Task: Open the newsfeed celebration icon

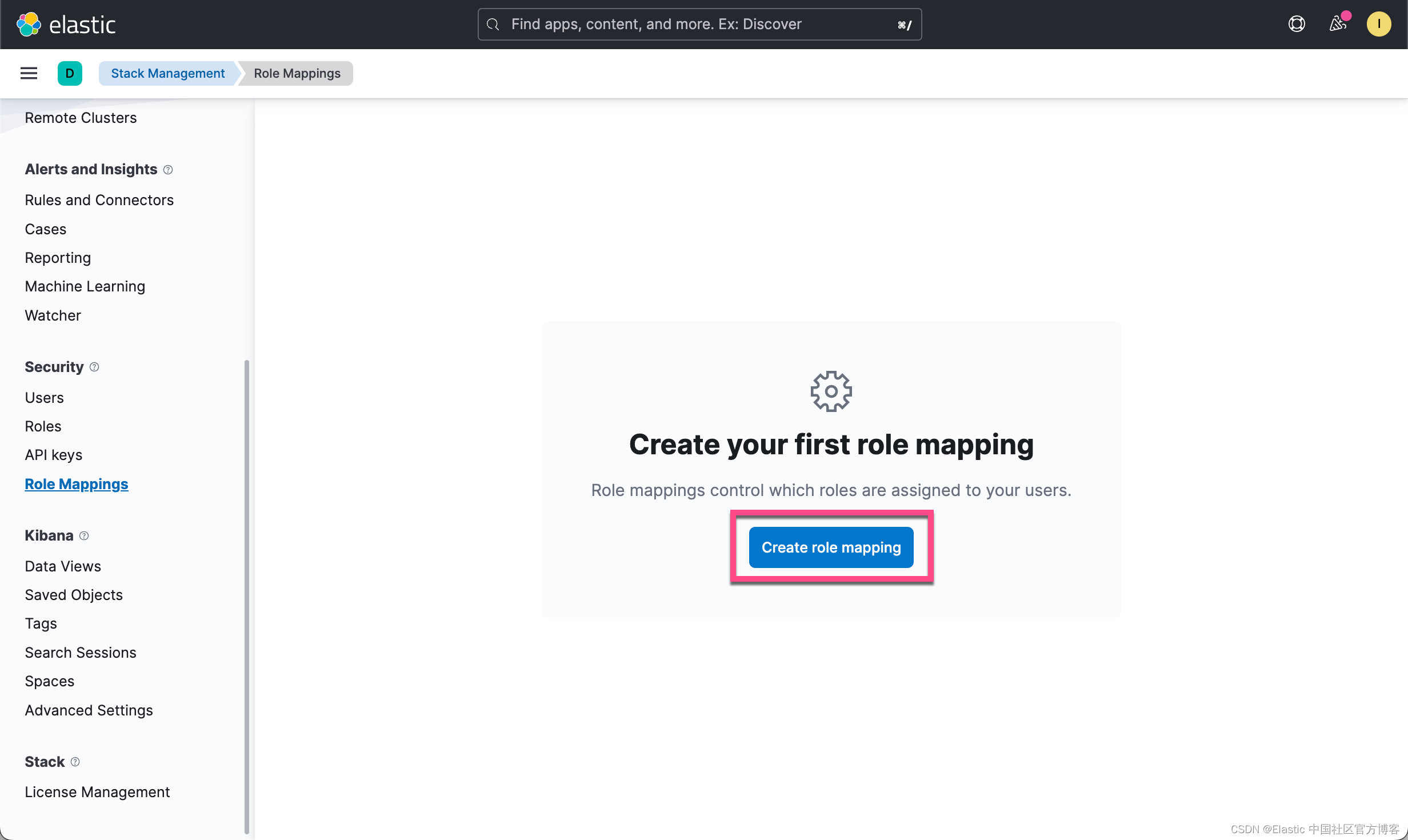Action: (x=1338, y=24)
